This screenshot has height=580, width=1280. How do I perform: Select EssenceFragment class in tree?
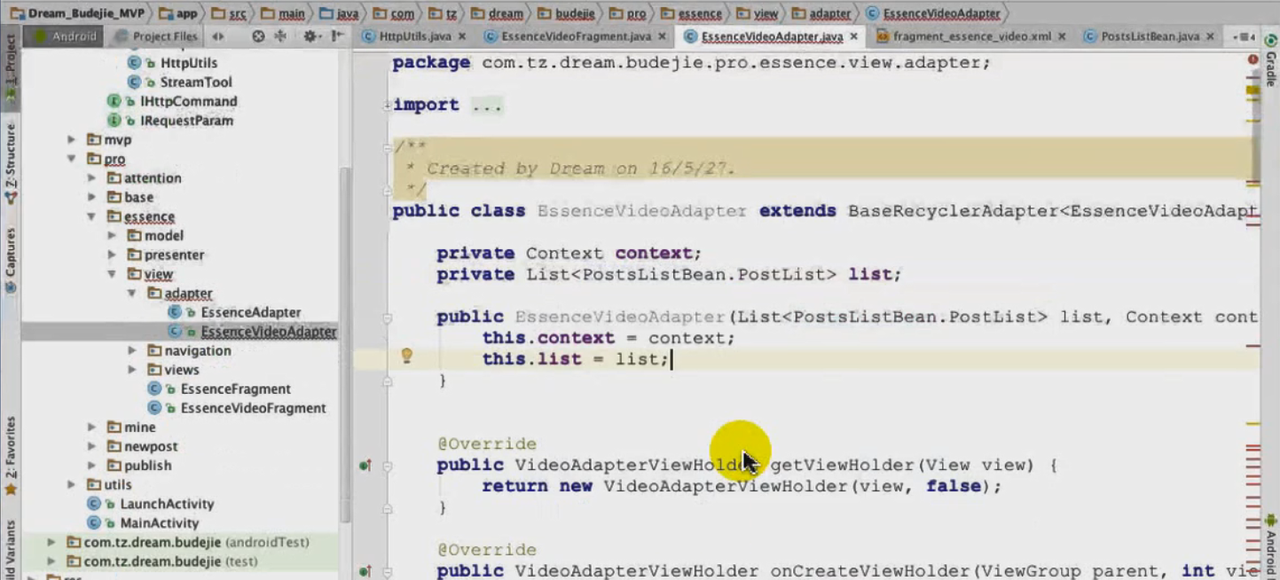[235, 389]
